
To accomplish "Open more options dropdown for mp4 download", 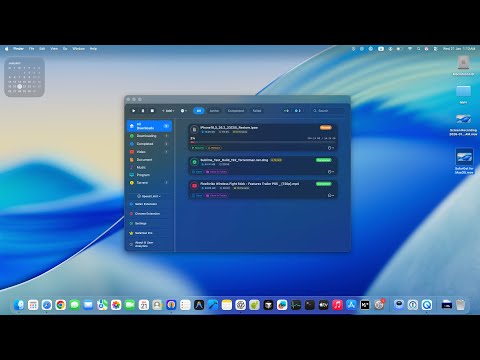I will pos(331,195).
